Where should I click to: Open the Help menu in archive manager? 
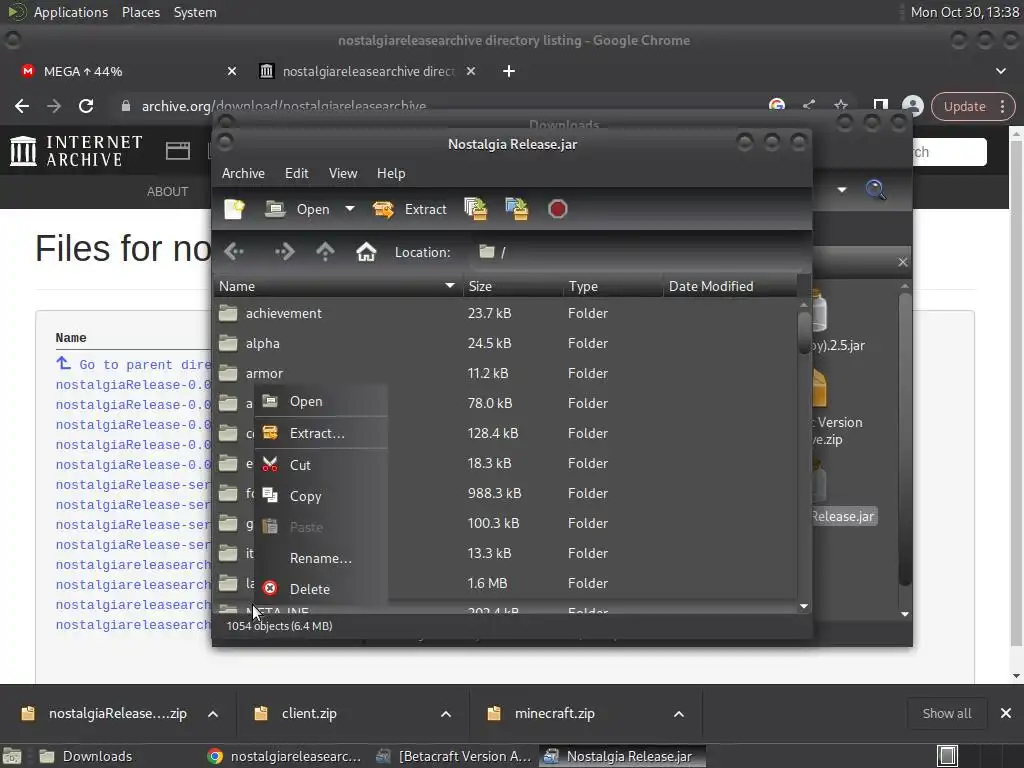click(x=391, y=173)
